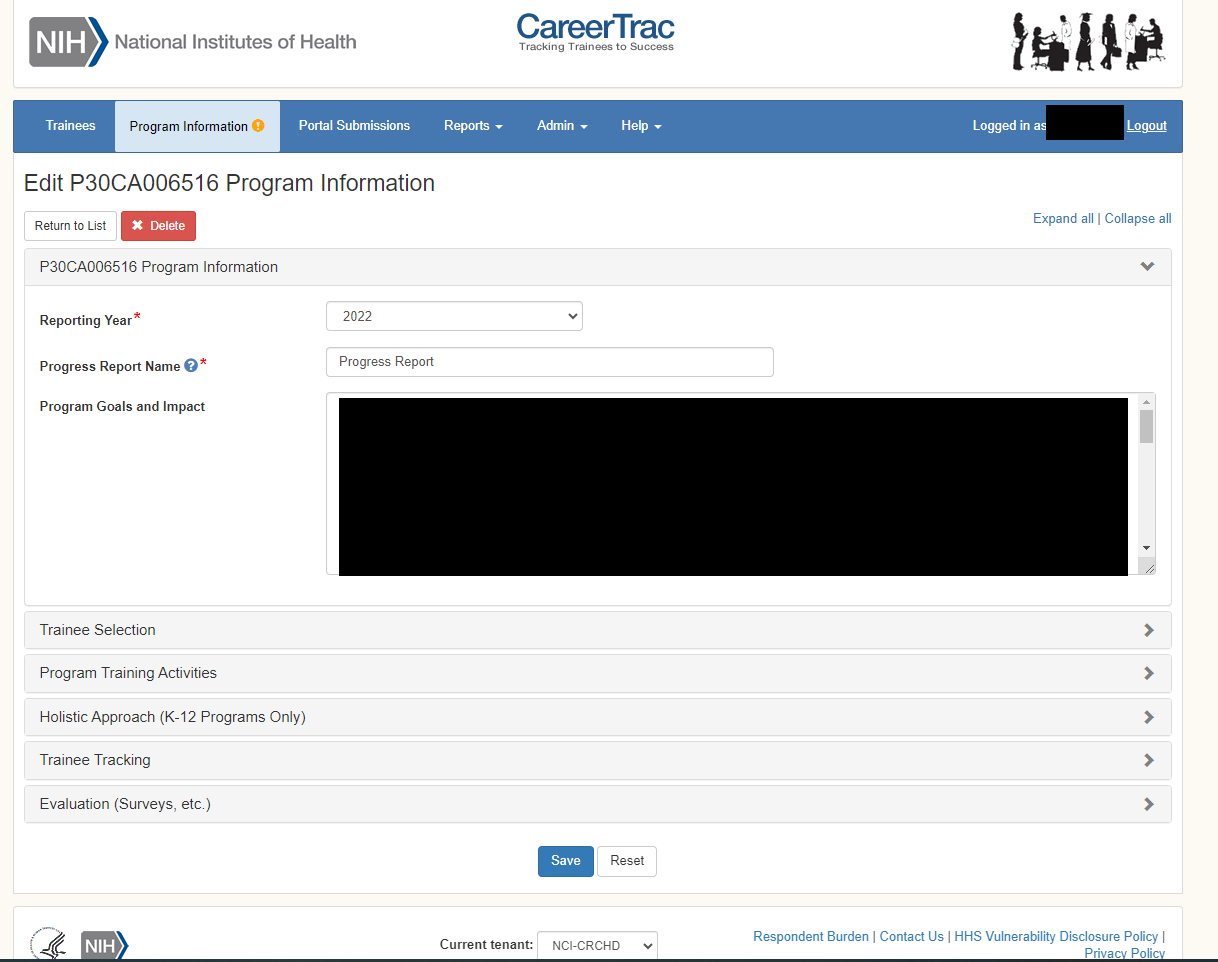Open the Trainees tab
Viewport: 1218px width, 962px height.
[70, 126]
